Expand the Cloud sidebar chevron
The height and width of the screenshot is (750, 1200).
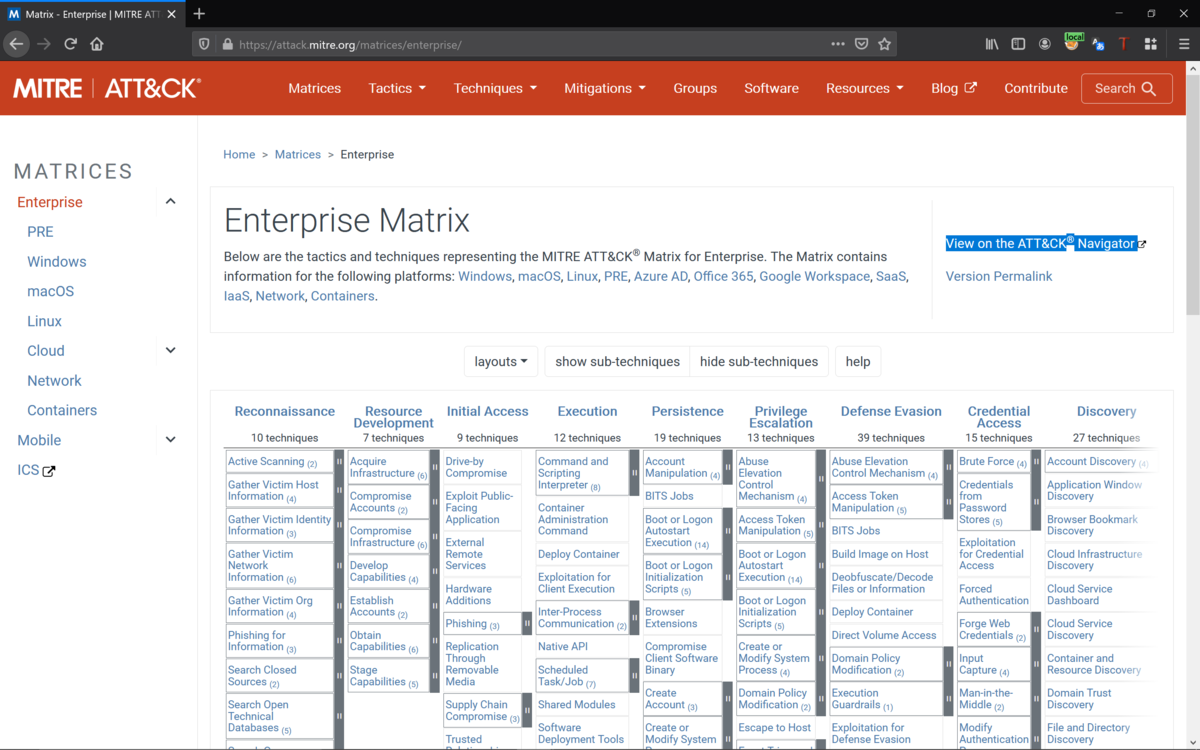pyautogui.click(x=170, y=351)
